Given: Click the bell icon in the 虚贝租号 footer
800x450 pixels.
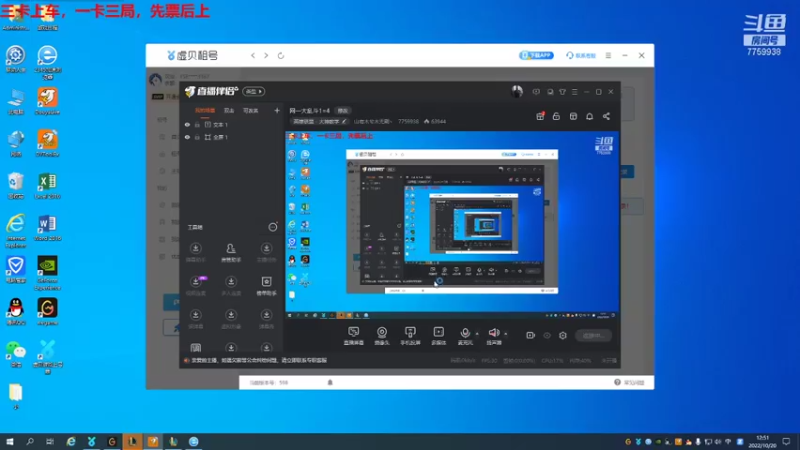Looking at the screenshot, I should (x=330, y=382).
